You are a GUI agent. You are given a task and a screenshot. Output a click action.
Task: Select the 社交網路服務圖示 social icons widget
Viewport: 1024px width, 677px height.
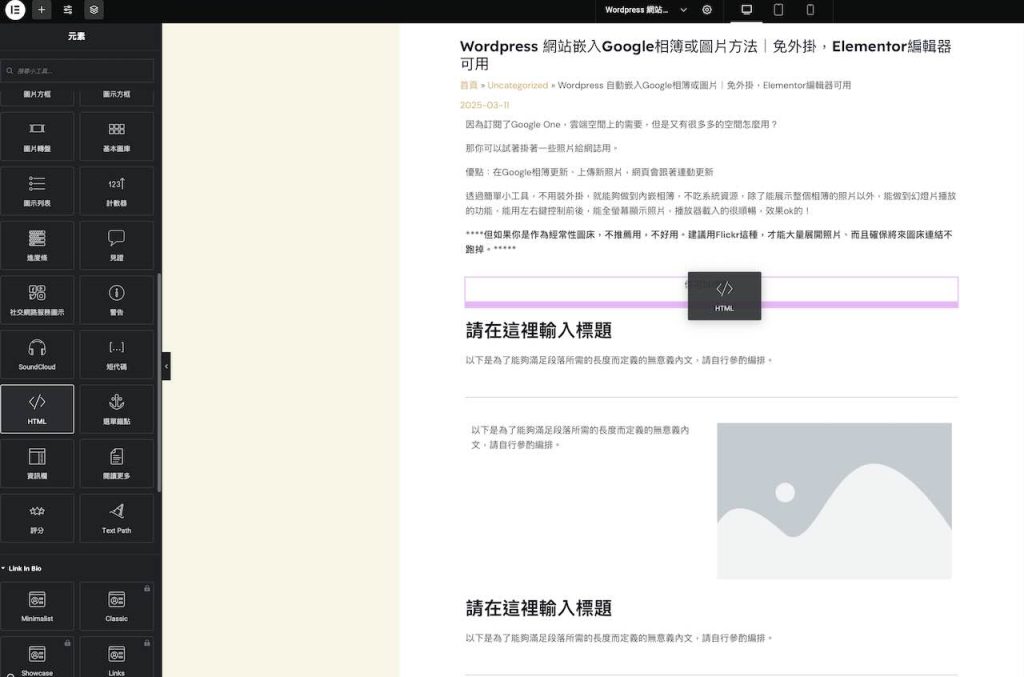pyautogui.click(x=37, y=300)
